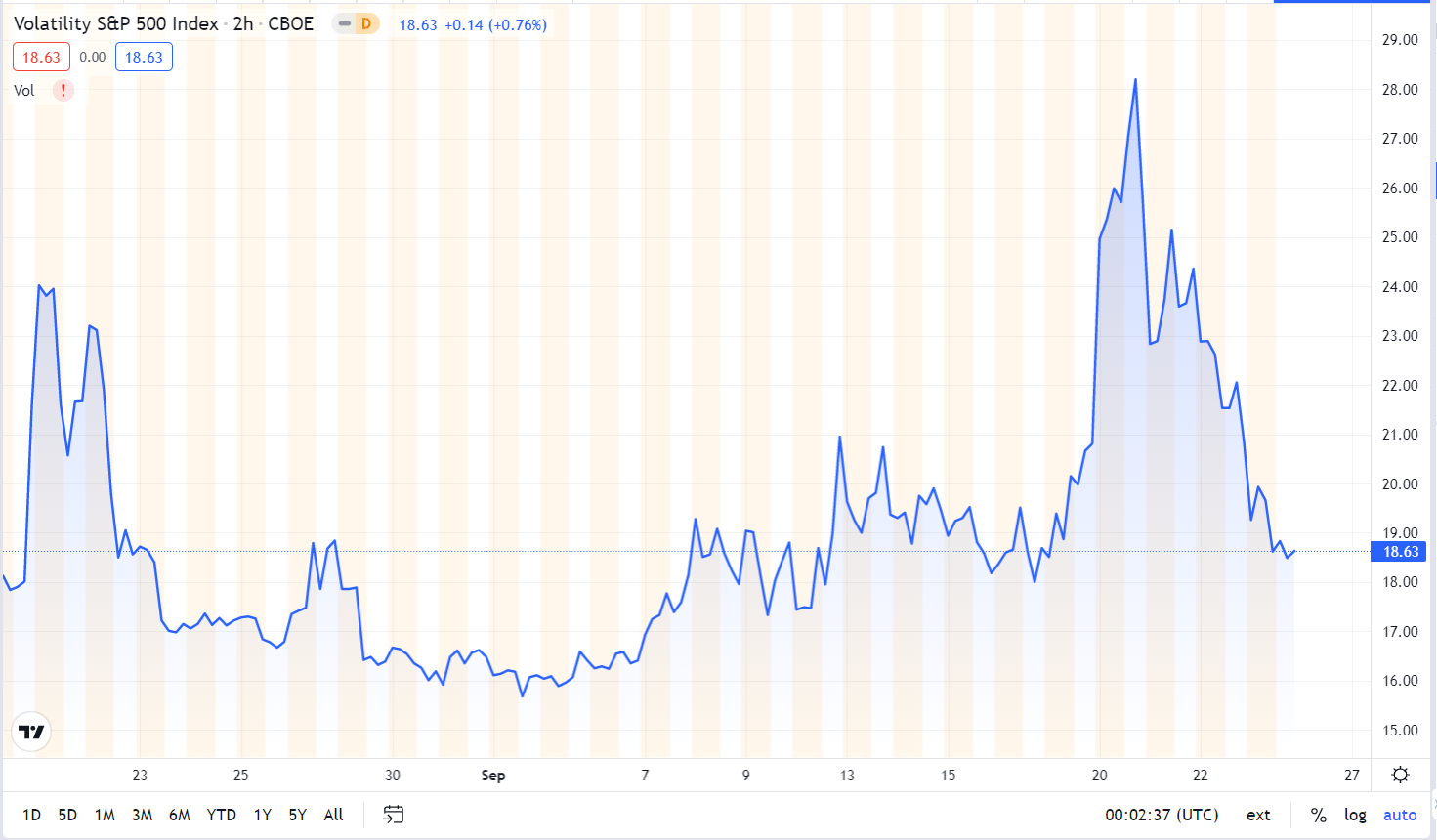This screenshot has width=1437, height=840.
Task: Toggle log scale mode
Action: (x=1355, y=815)
